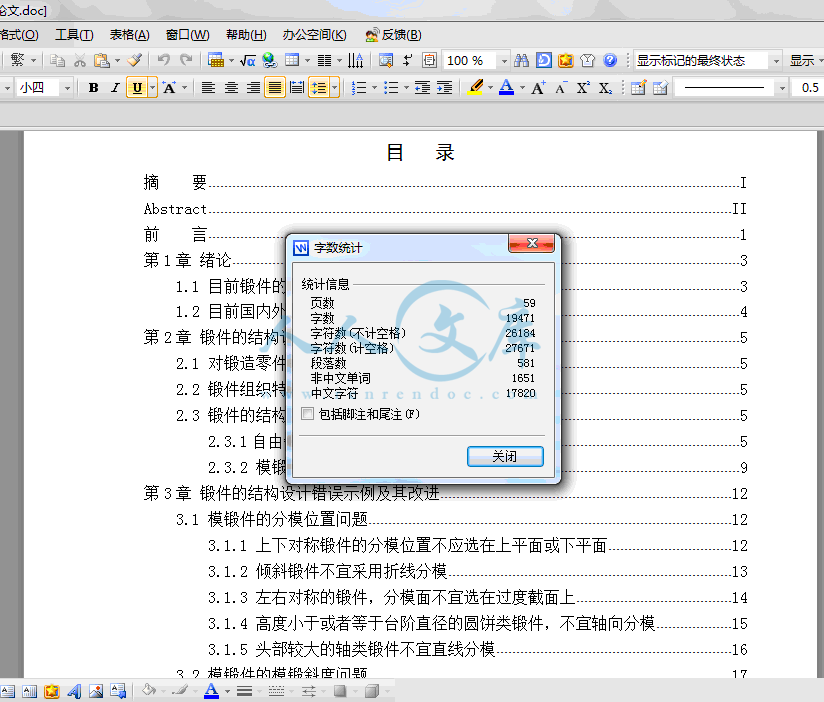
Task: Click the Cut scissors icon
Action: pos(79,60)
